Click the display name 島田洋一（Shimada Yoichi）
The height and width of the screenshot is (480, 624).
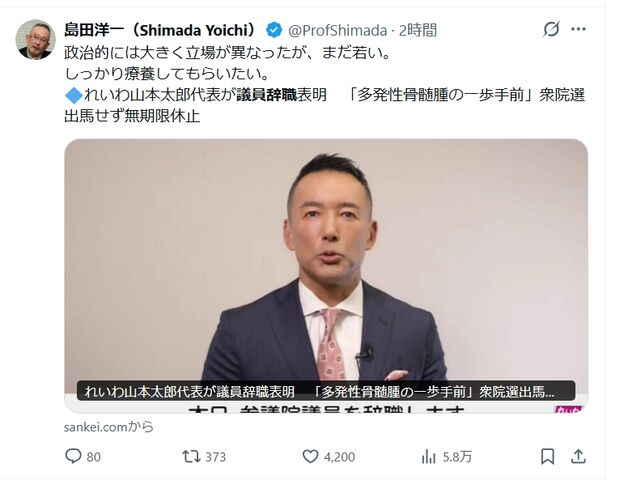[x=162, y=30]
